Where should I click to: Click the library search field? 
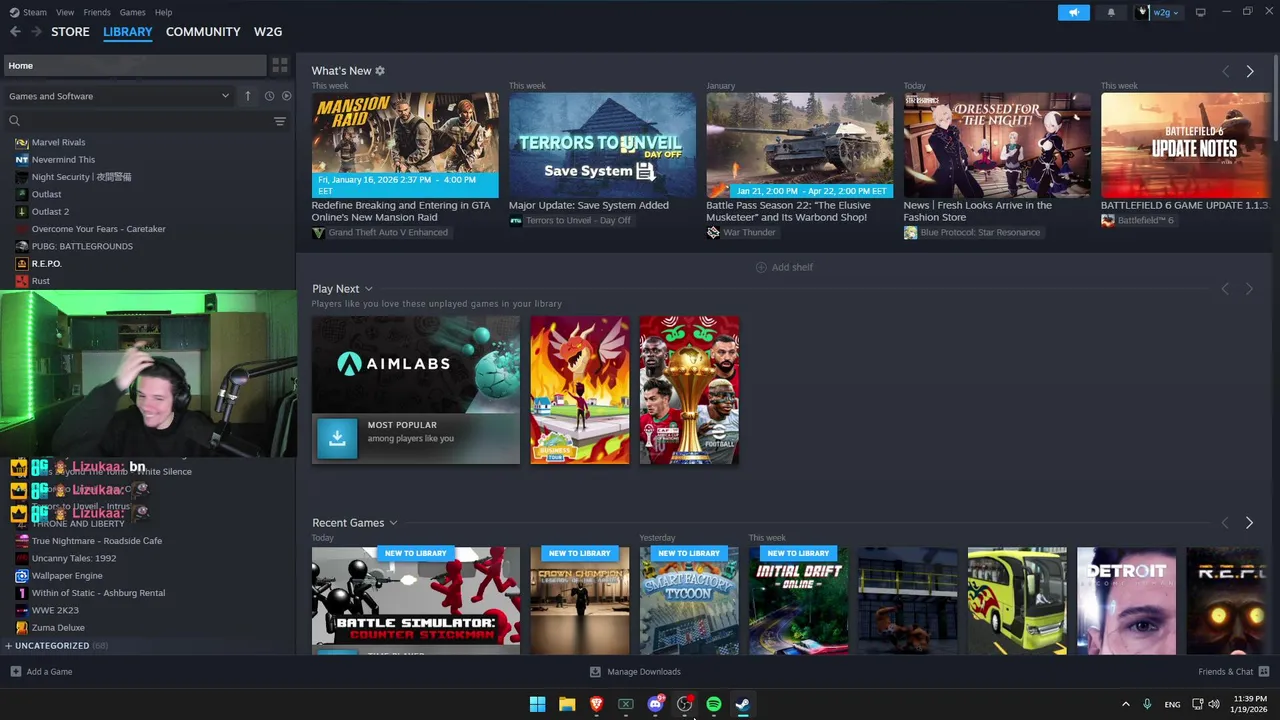tap(139, 121)
